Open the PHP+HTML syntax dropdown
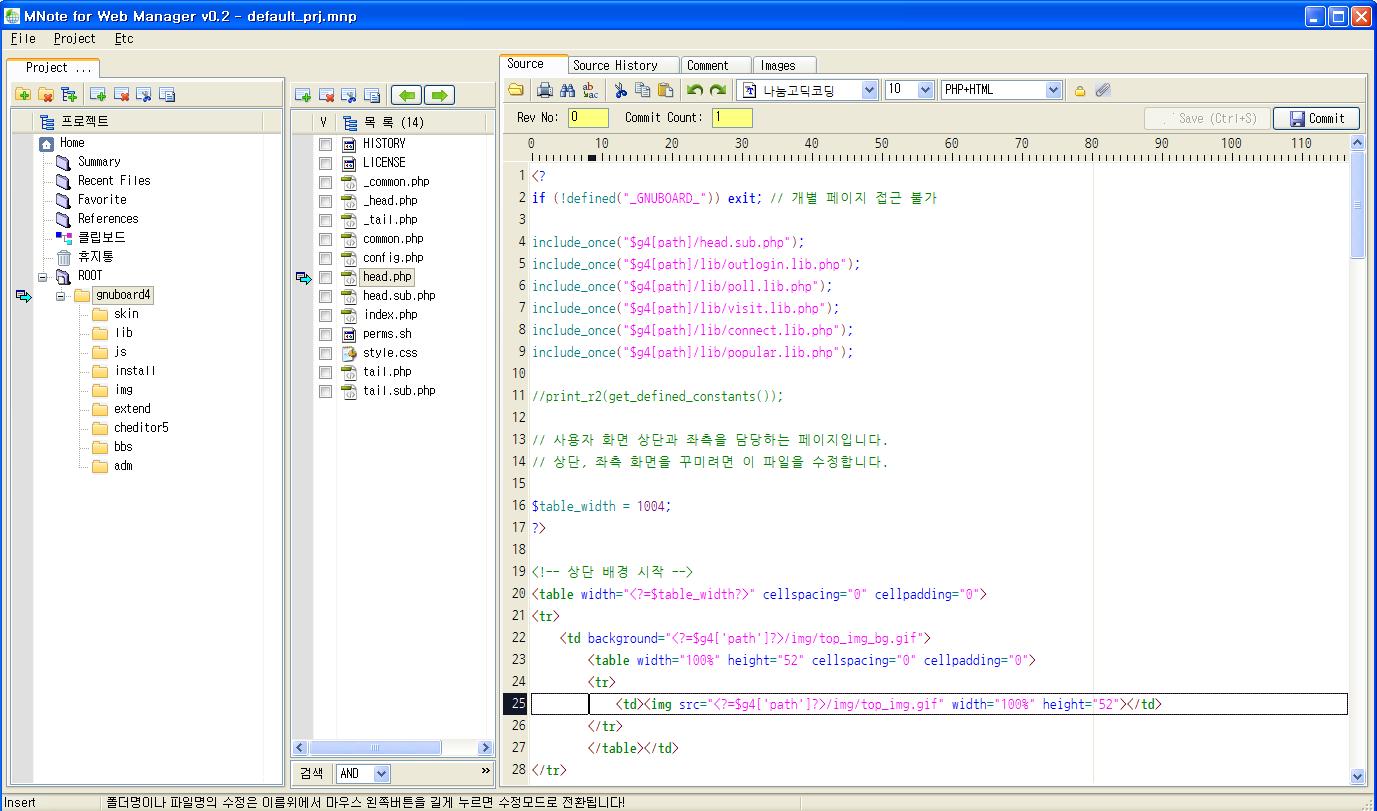This screenshot has height=811, width=1377. [x=1053, y=90]
